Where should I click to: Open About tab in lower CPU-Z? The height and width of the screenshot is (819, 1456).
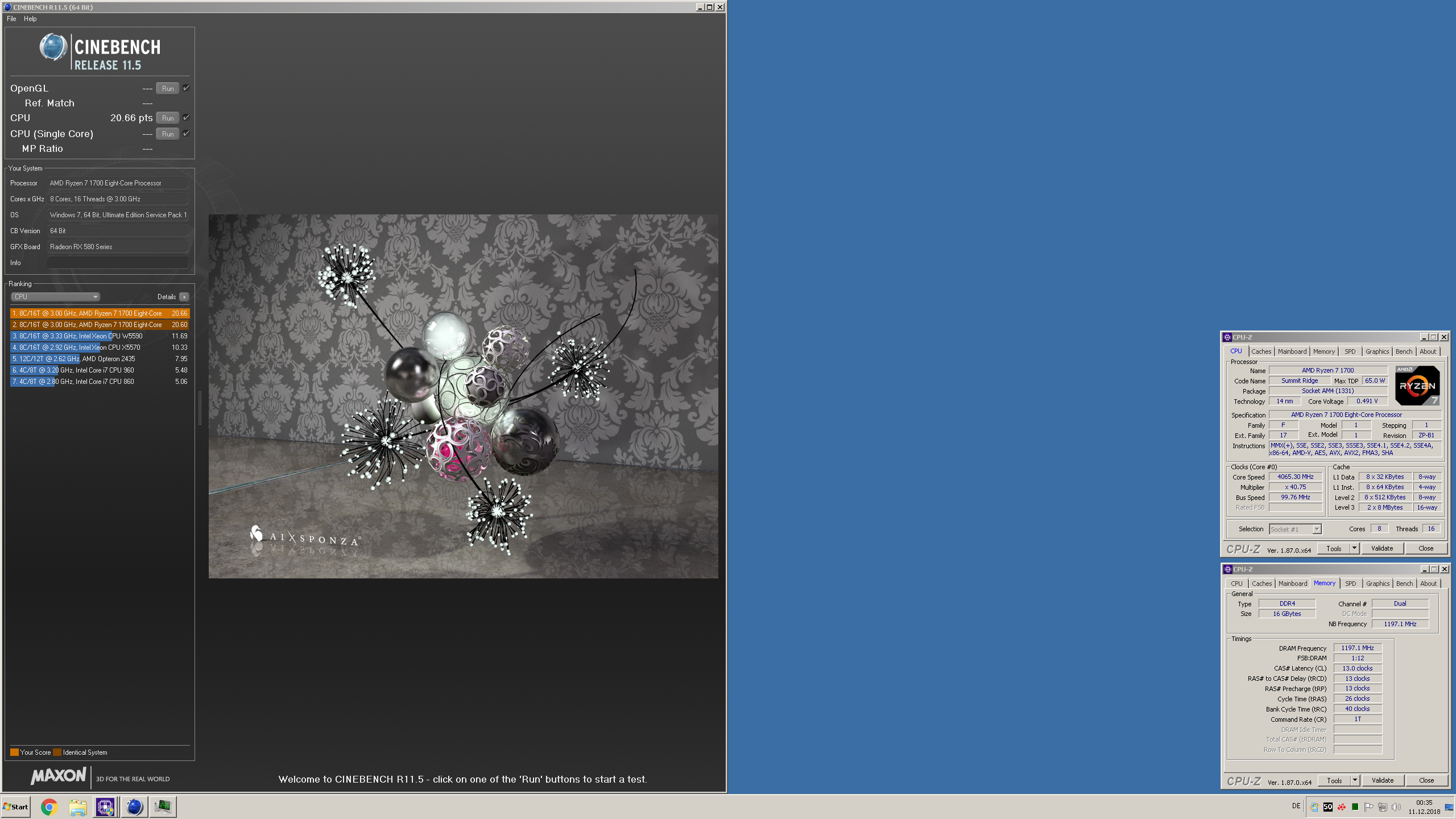coord(1428,584)
